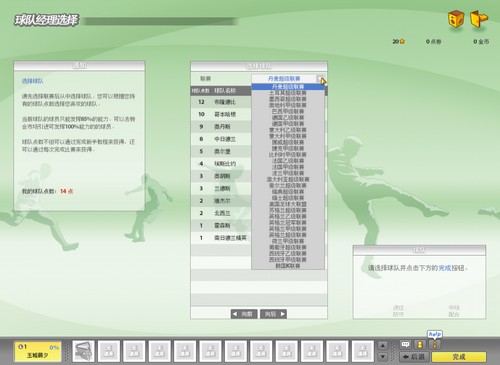The height and width of the screenshot is (365, 500).
Task: Click the 0 点券 balance
Action: click(x=433, y=41)
